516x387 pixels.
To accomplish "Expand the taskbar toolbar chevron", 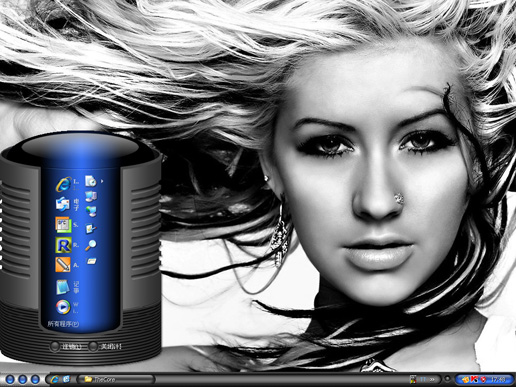I will [432, 379].
